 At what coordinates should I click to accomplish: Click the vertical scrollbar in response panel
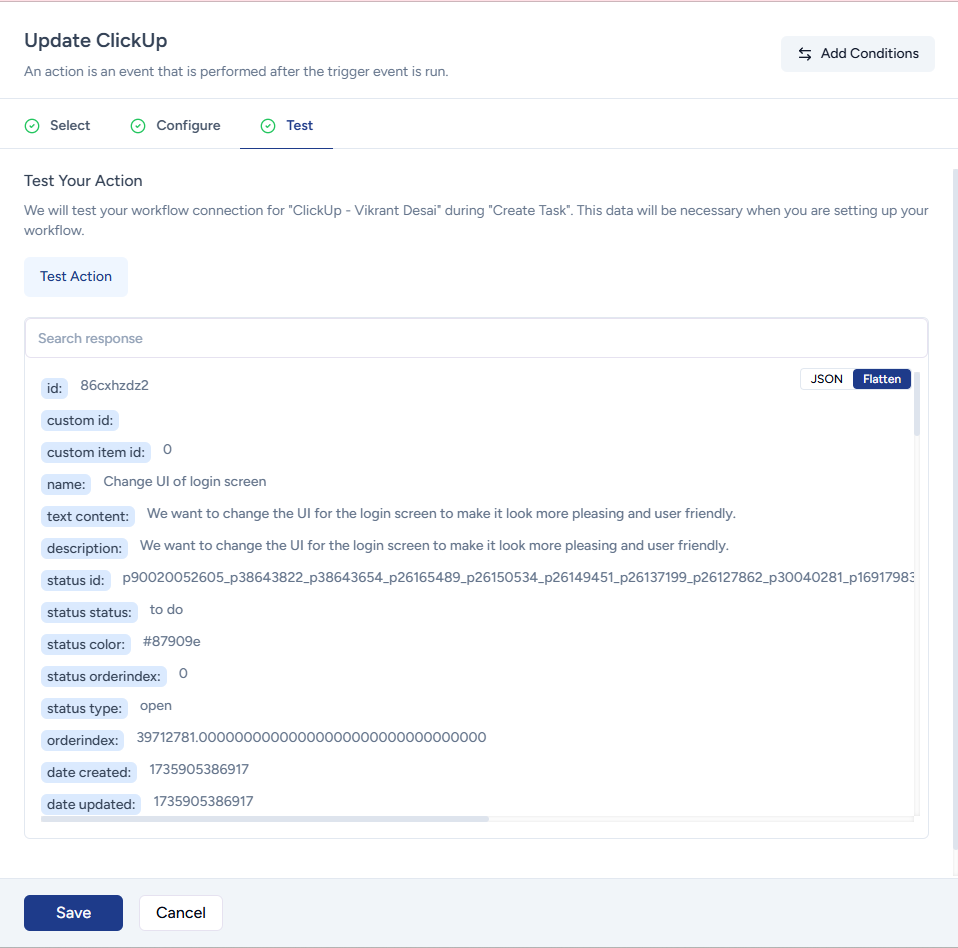click(917, 405)
